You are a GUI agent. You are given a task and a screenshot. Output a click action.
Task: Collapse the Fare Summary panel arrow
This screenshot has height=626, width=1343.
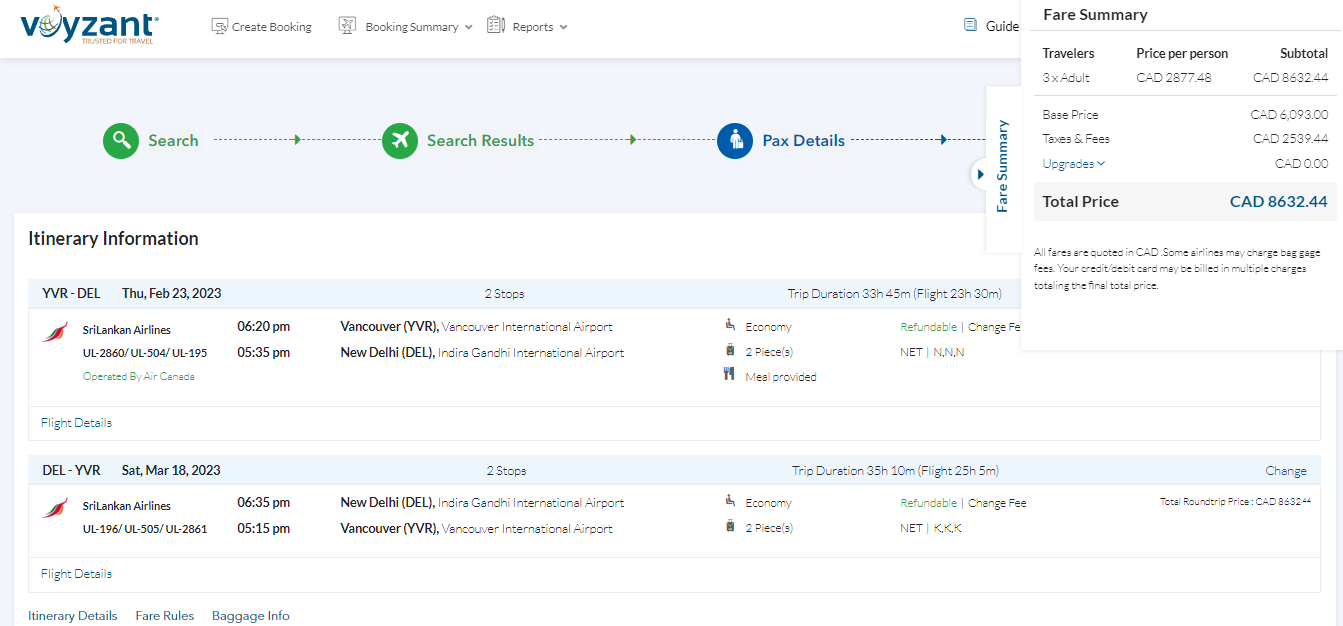[x=980, y=174]
